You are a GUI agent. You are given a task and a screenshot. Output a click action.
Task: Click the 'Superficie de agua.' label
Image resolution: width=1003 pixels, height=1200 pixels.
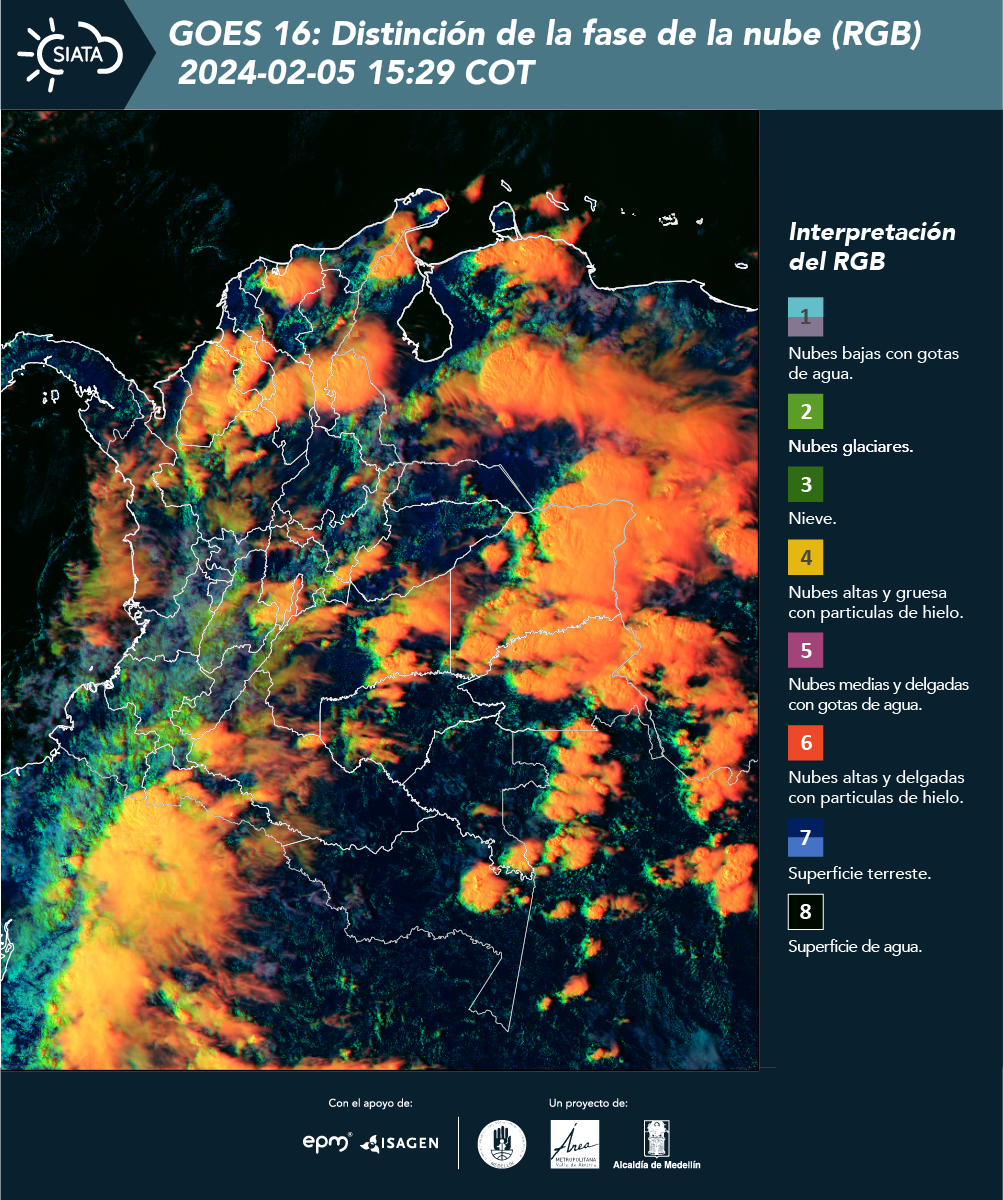[855, 946]
